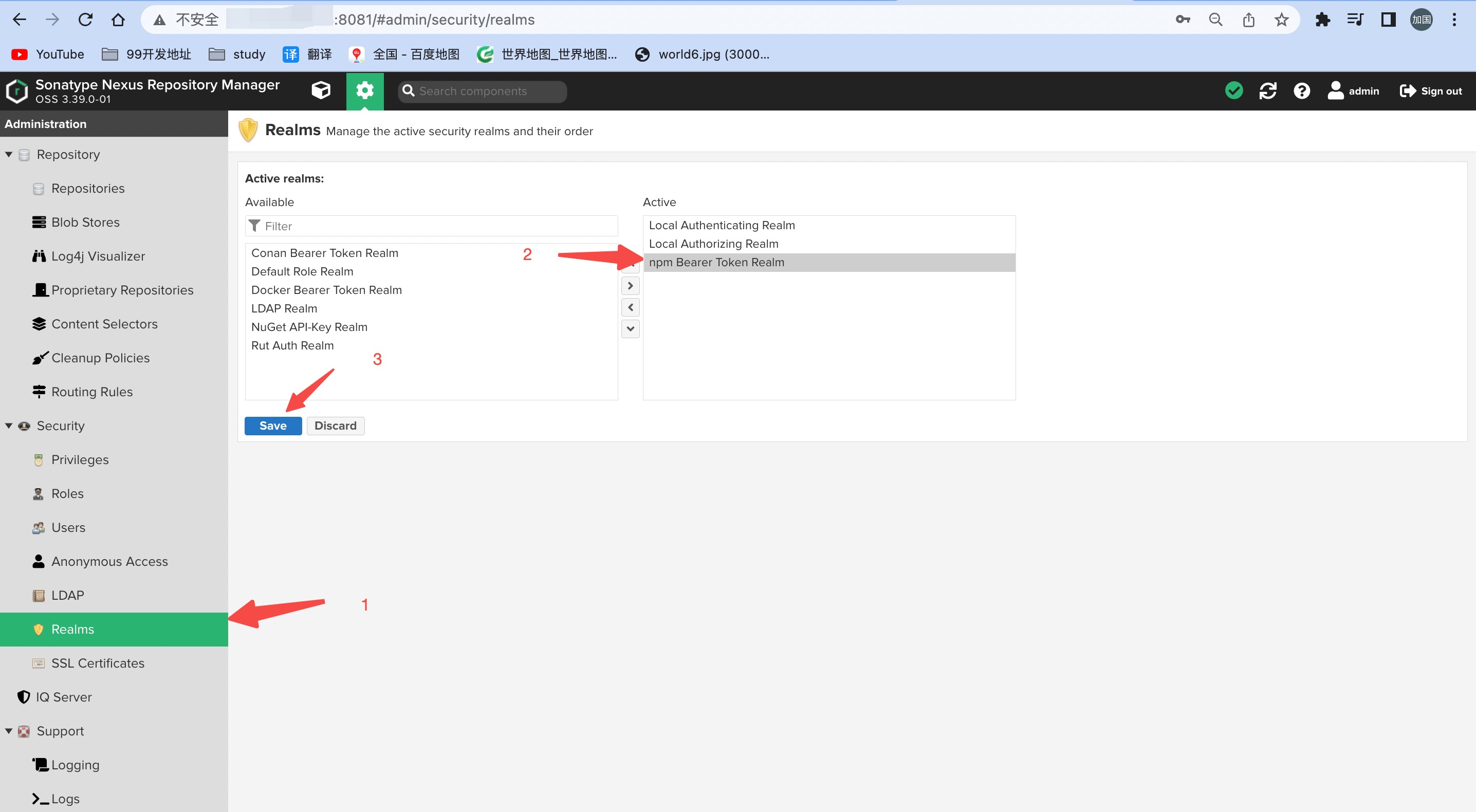Collapse the Support tree section
This screenshot has height=812, width=1476.
(9, 731)
